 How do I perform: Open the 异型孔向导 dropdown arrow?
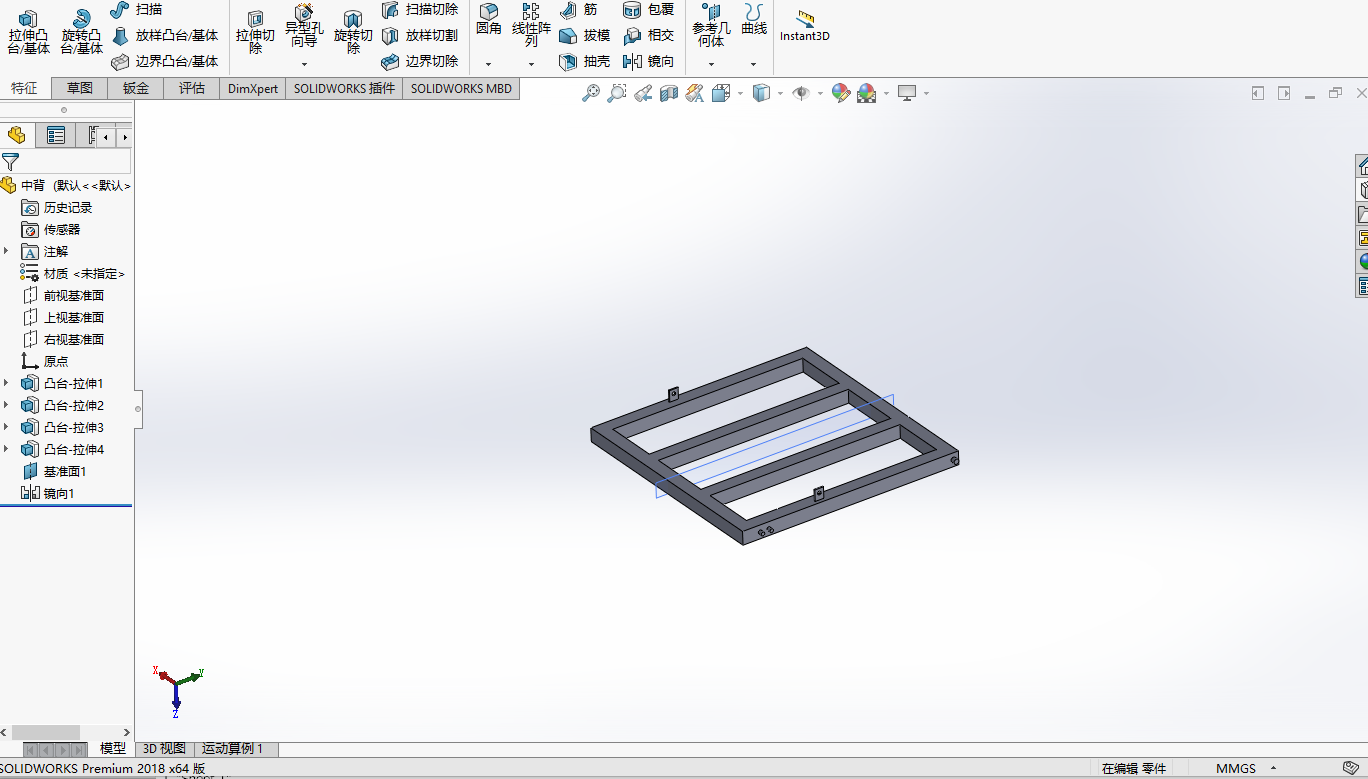pos(304,64)
